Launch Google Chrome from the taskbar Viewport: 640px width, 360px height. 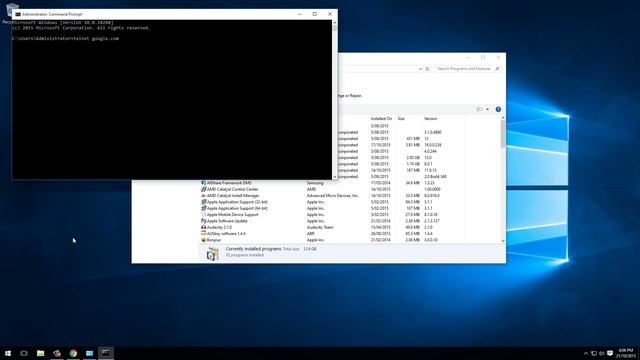tap(73, 353)
